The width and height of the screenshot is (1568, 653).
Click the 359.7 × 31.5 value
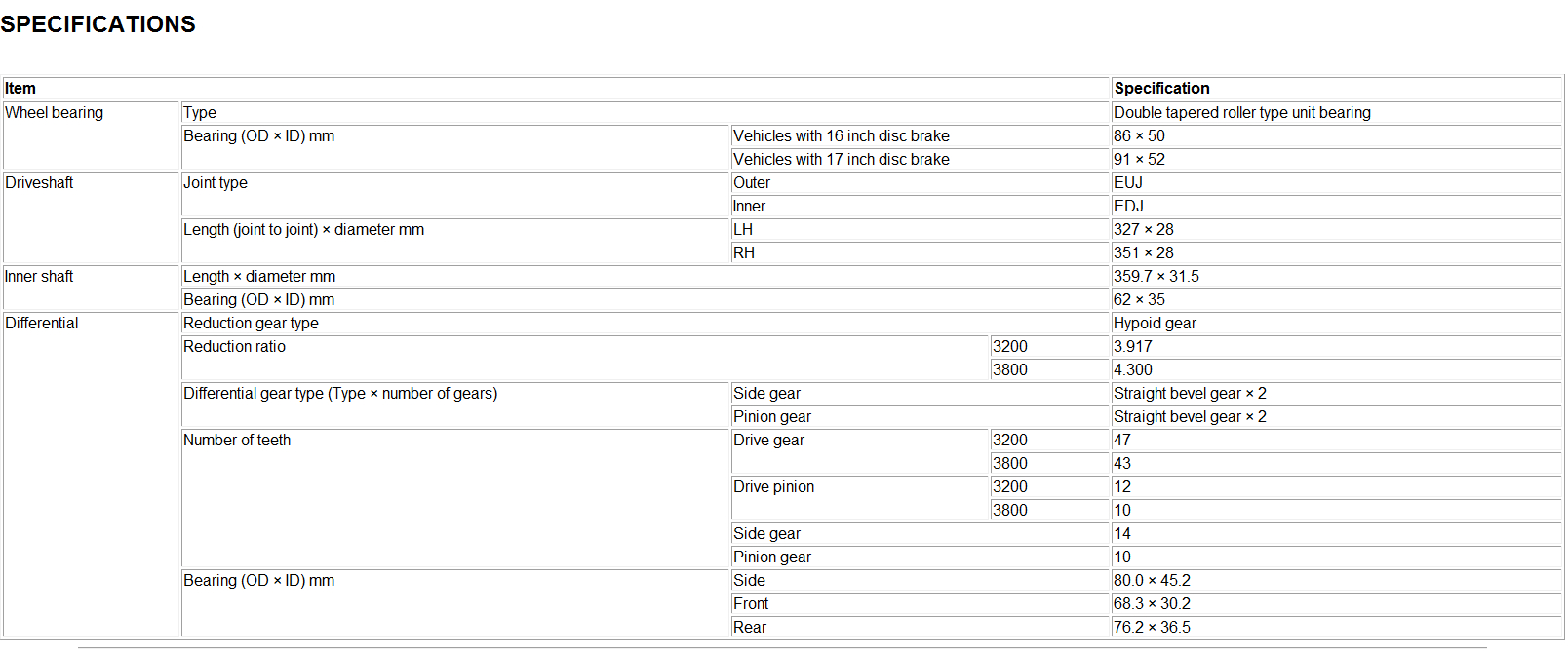pyautogui.click(x=1156, y=277)
